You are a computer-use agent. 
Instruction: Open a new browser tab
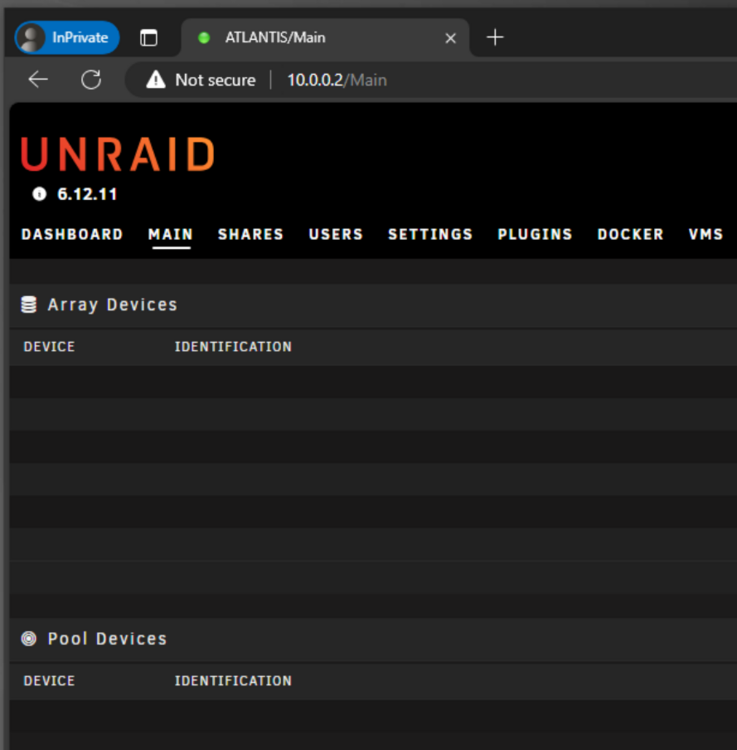click(x=495, y=37)
